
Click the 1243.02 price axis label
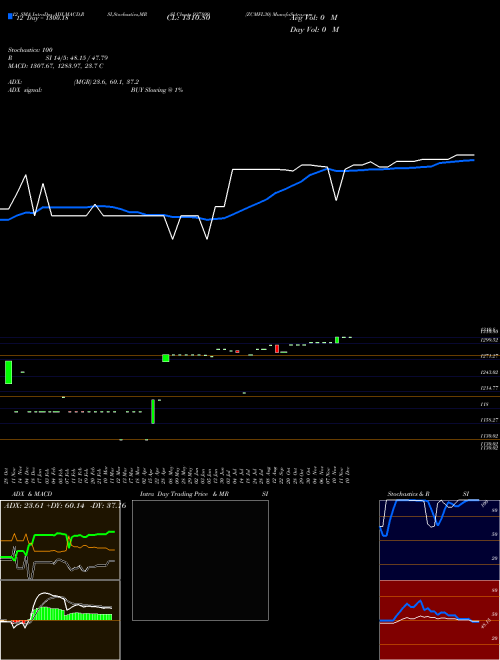pos(490,372)
